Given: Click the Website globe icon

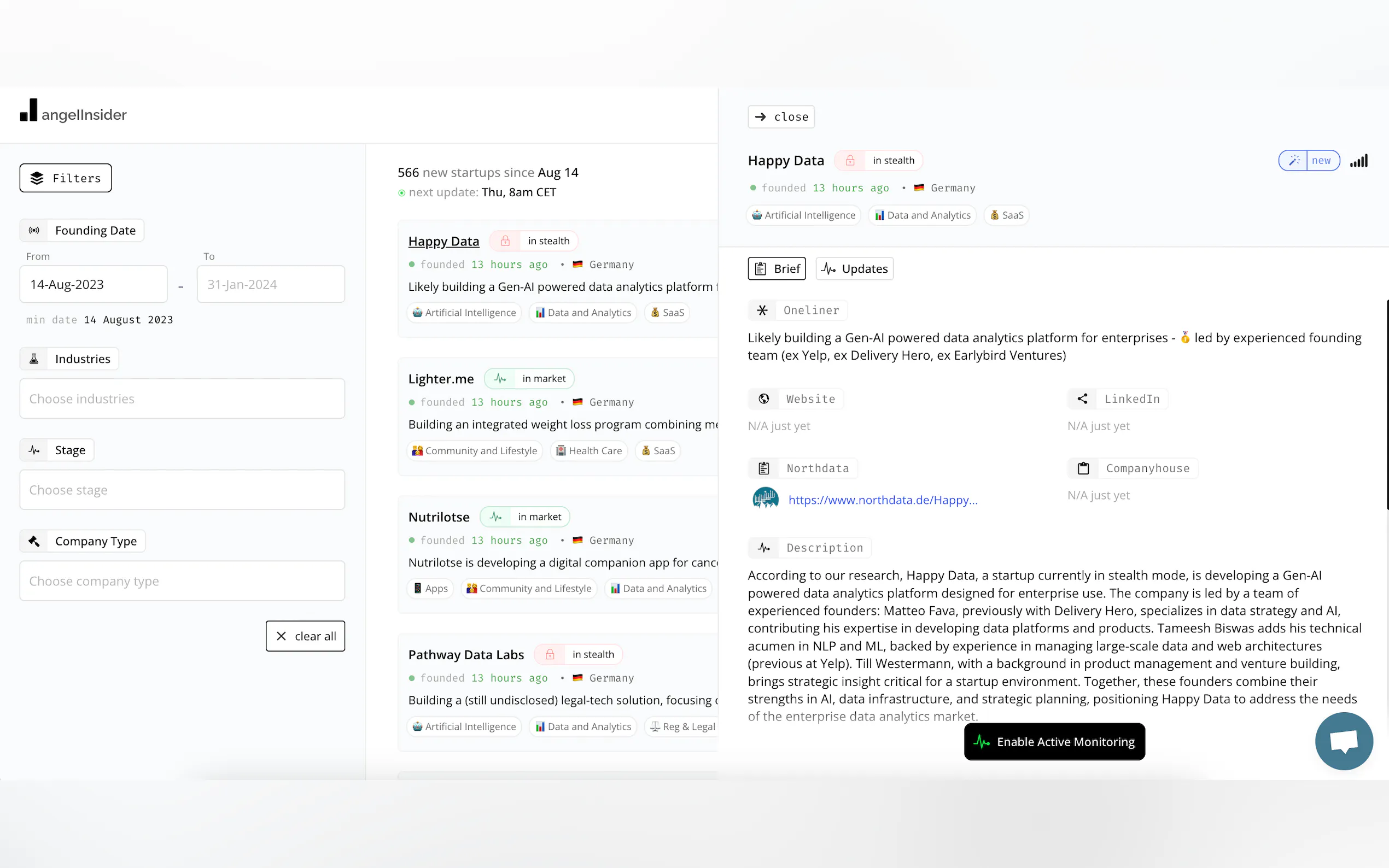Looking at the screenshot, I should (764, 399).
